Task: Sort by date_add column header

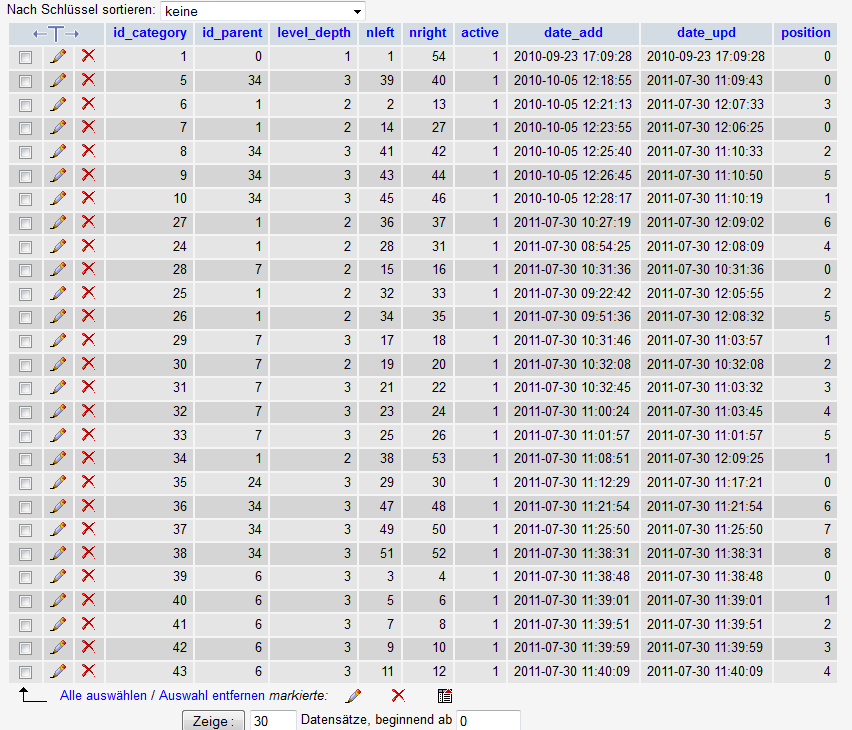Action: [573, 33]
